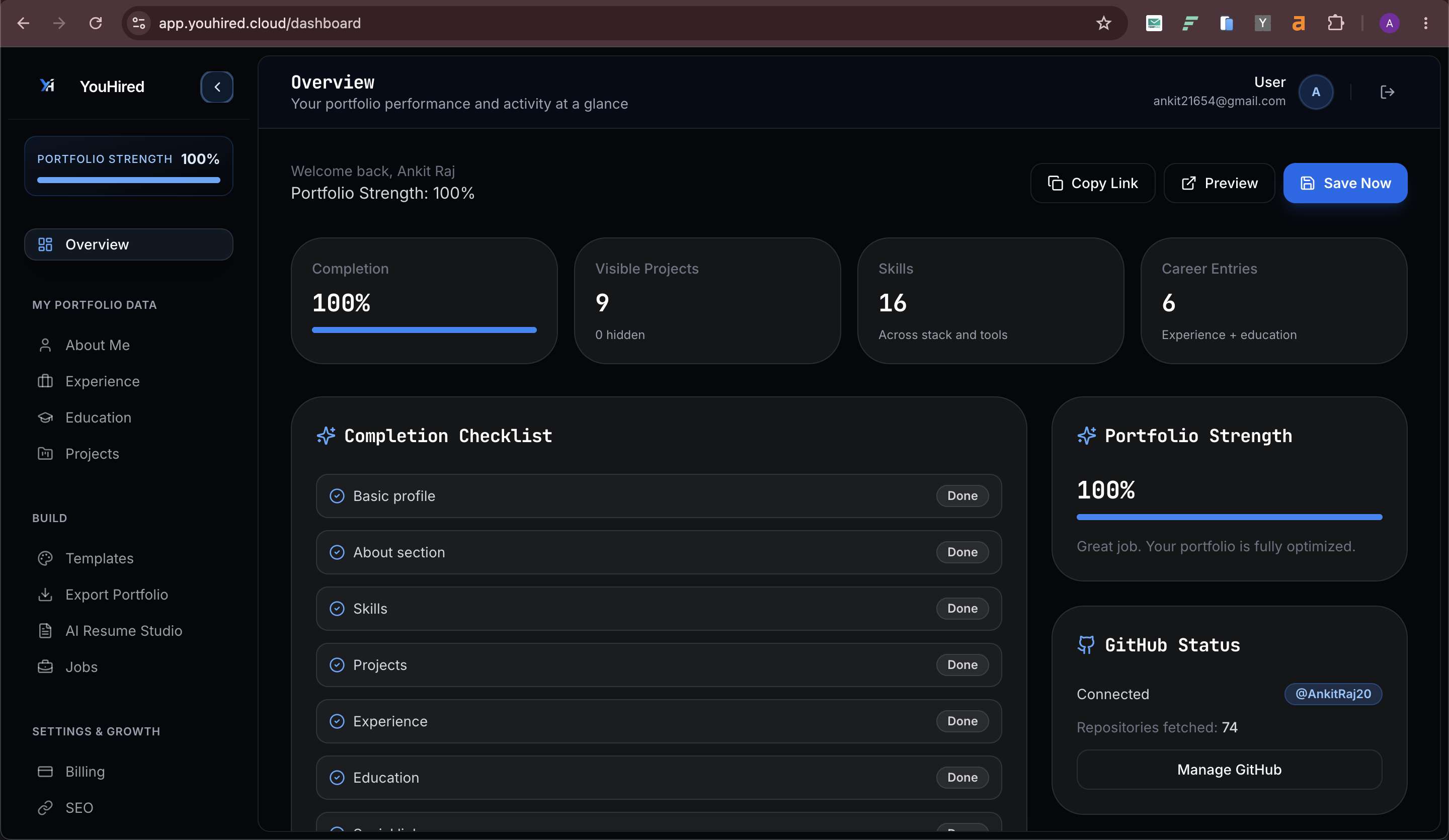Collapse the sidebar with the chevron button
The image size is (1449, 840).
point(217,87)
